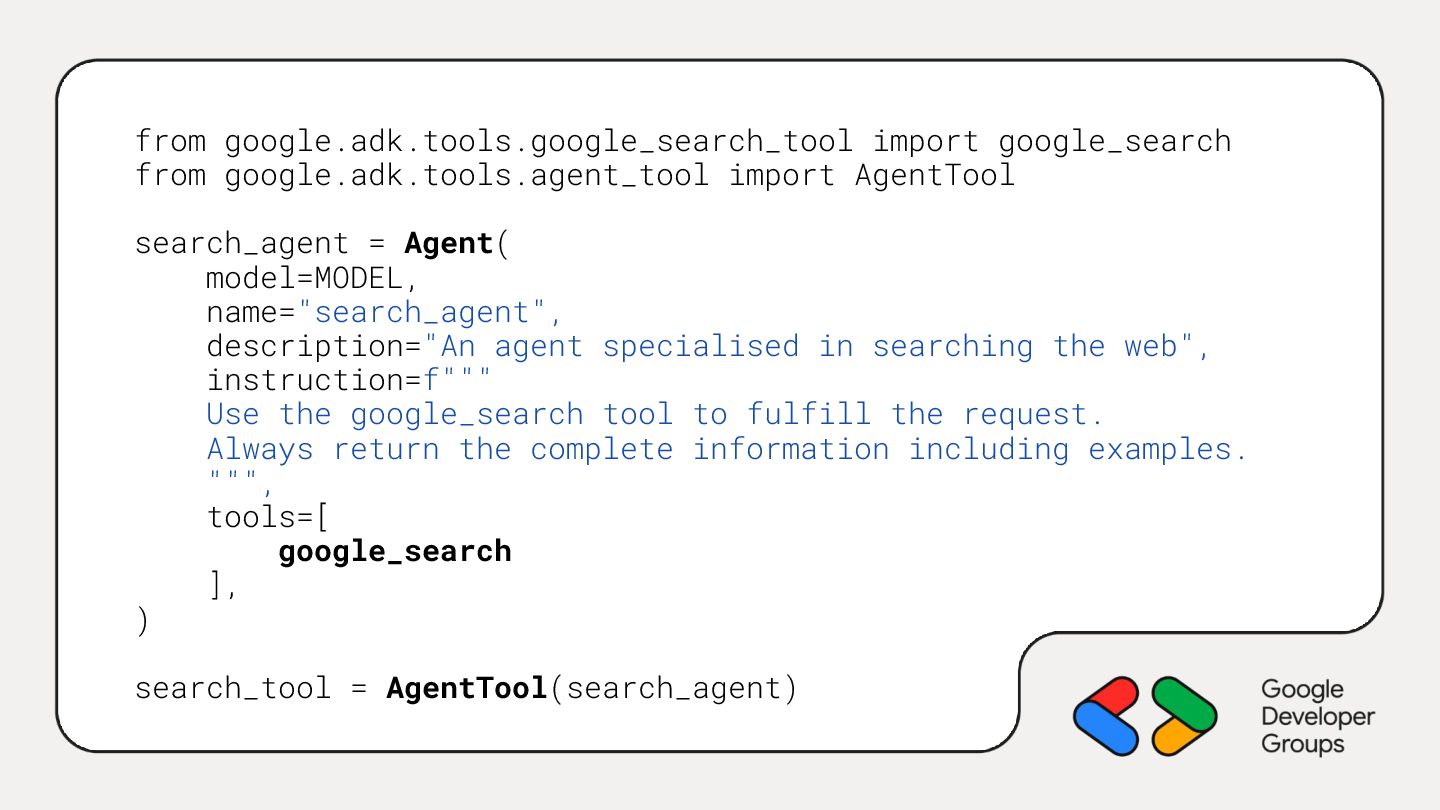Click the tools=[ opening bracket line
Viewport: 1440px width, 810px height.
pyautogui.click(x=268, y=517)
